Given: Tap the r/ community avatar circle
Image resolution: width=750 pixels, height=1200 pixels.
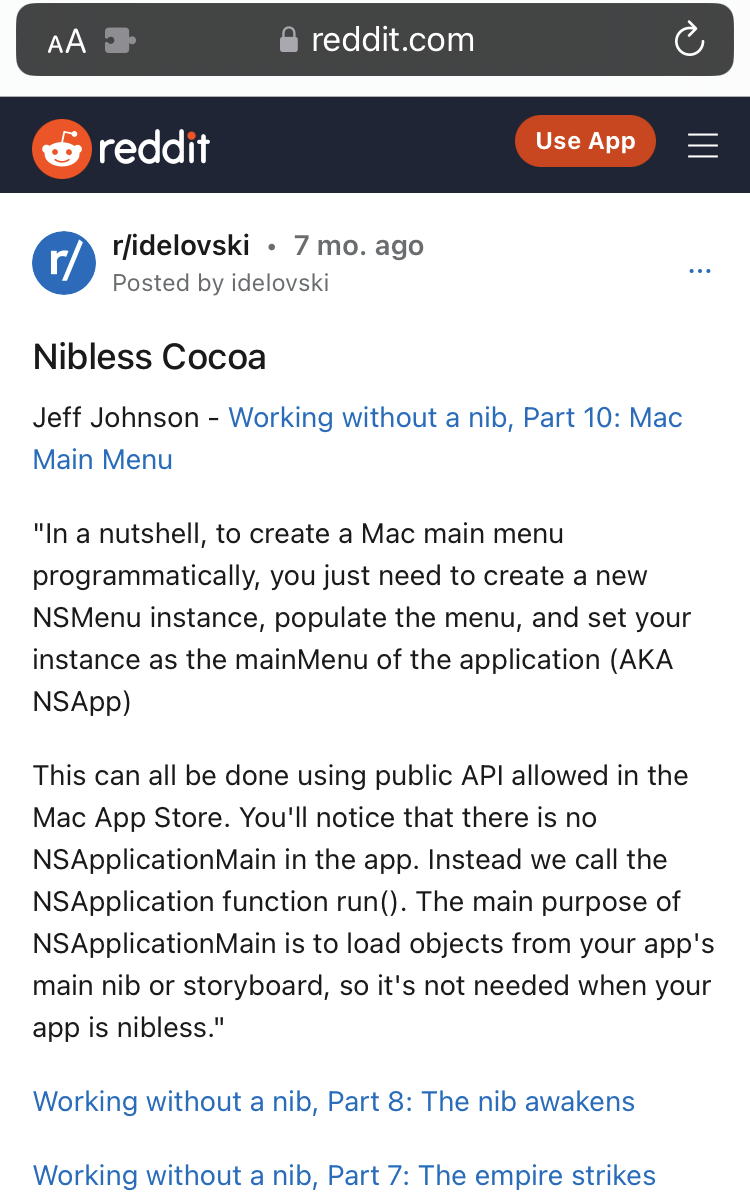Looking at the screenshot, I should (64, 263).
